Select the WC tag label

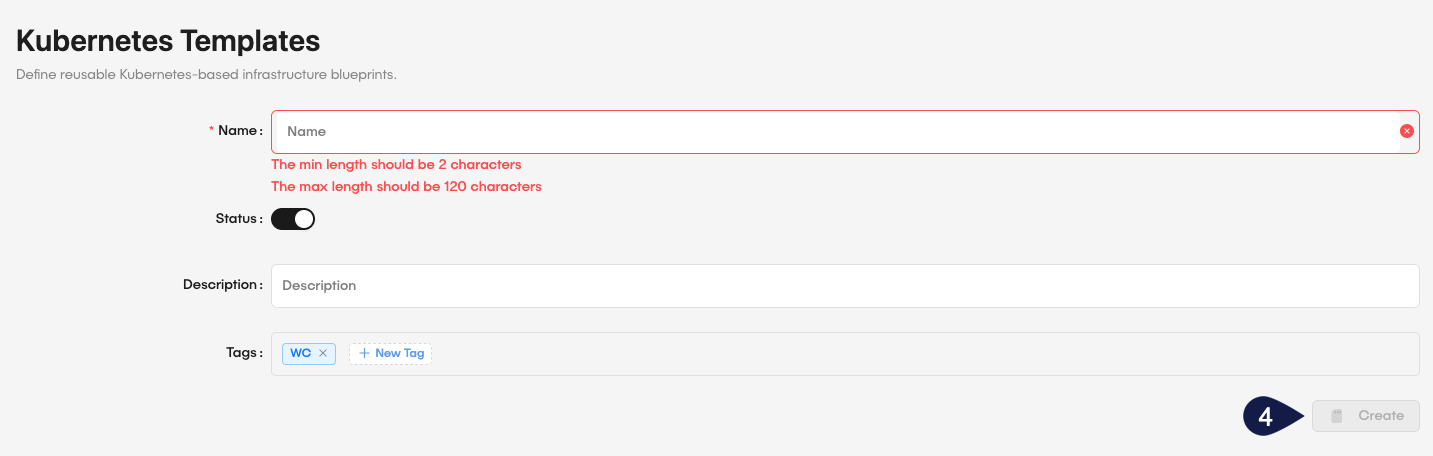click(300, 353)
